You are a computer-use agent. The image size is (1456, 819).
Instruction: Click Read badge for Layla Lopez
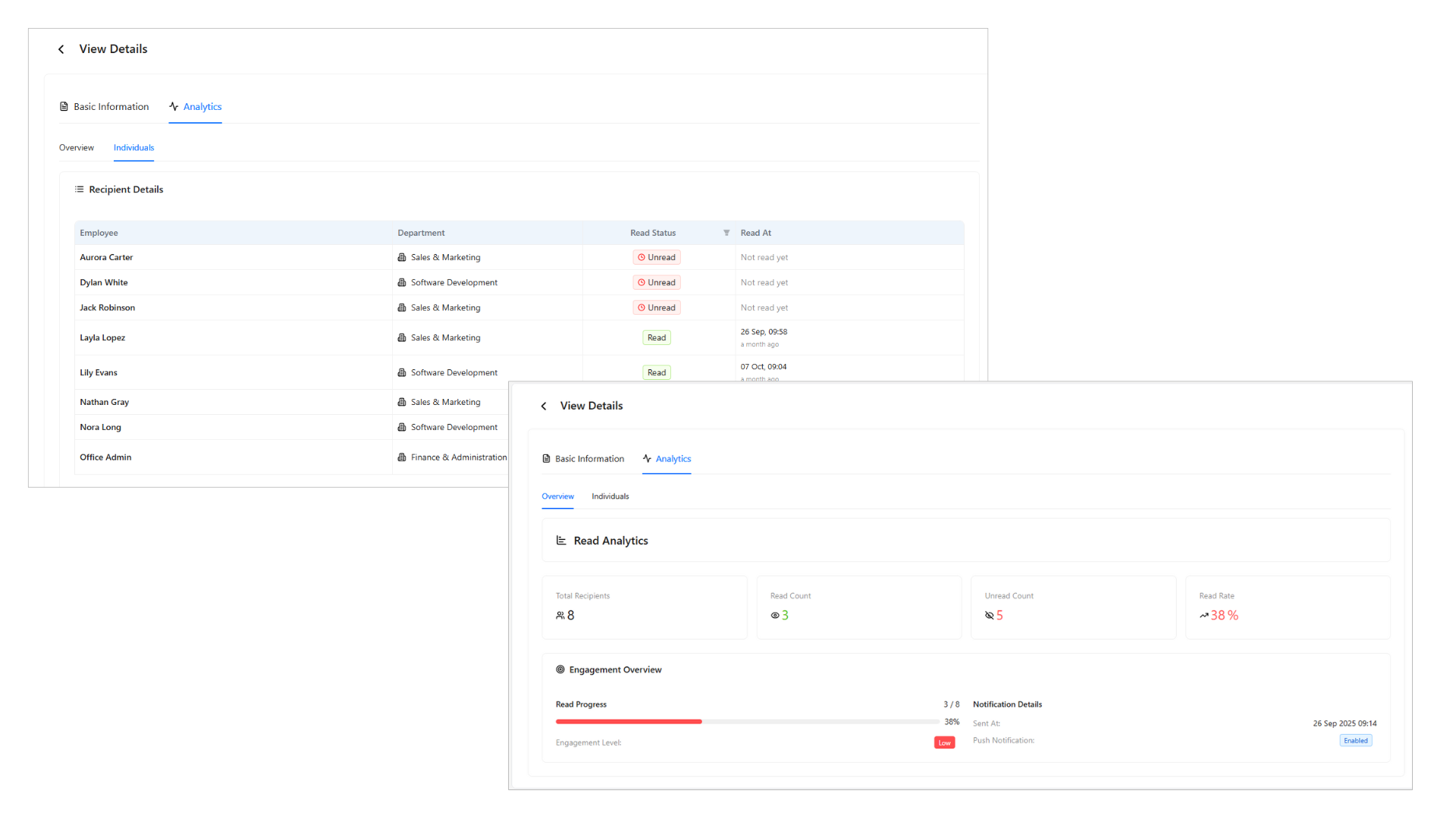(657, 338)
